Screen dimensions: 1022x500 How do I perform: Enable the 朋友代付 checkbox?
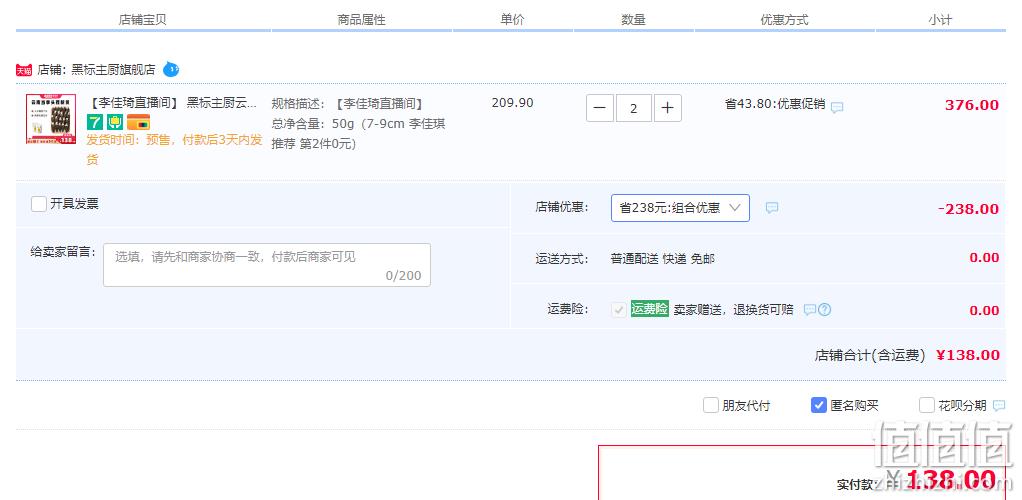point(710,405)
